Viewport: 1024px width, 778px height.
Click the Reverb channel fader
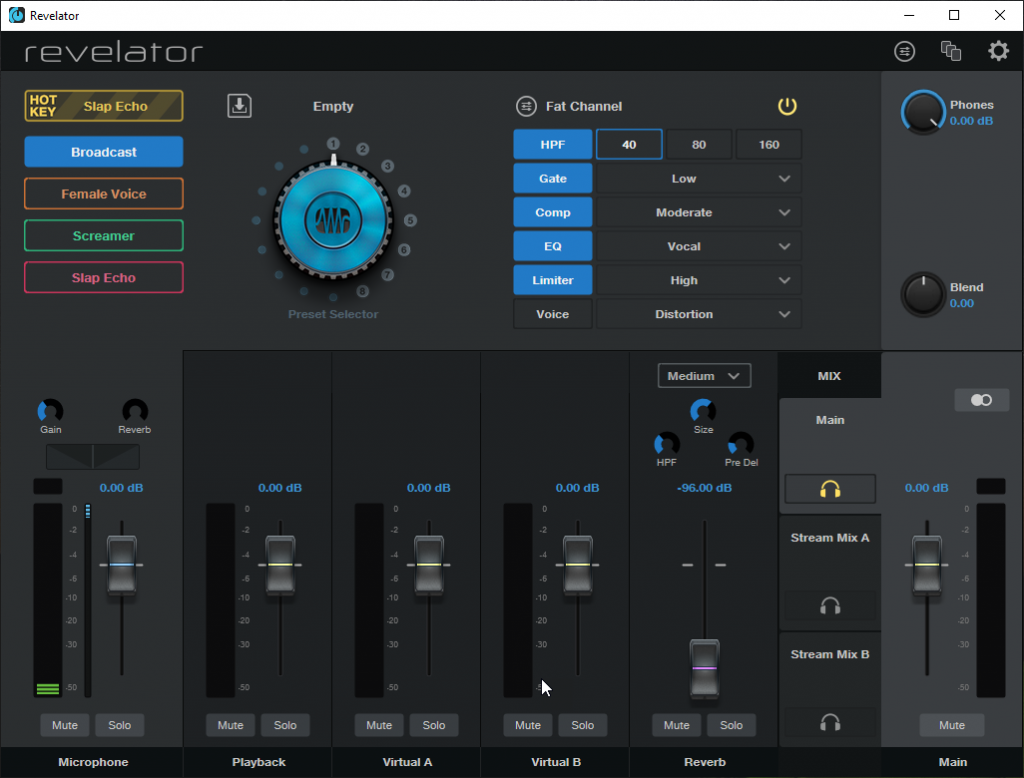[x=705, y=669]
